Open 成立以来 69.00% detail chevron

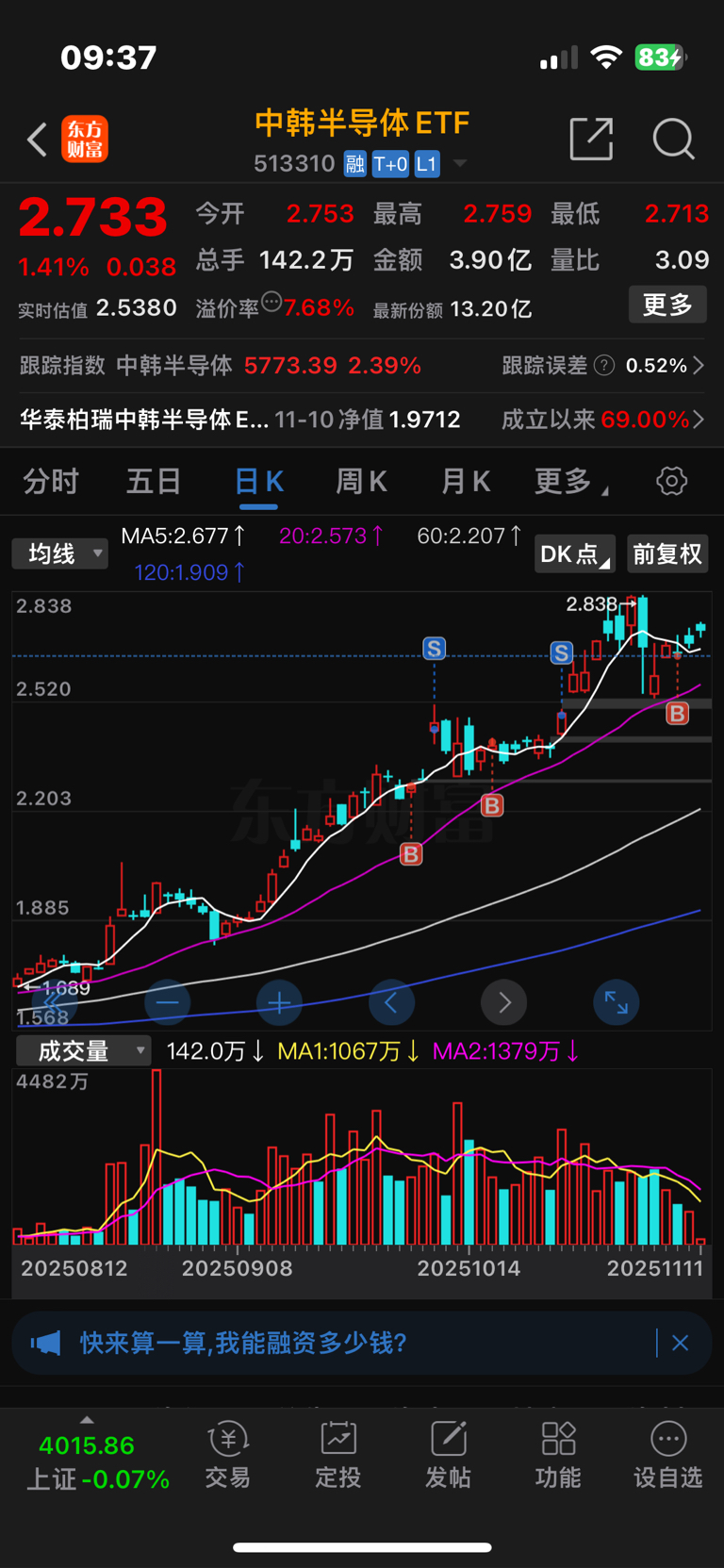699,420
